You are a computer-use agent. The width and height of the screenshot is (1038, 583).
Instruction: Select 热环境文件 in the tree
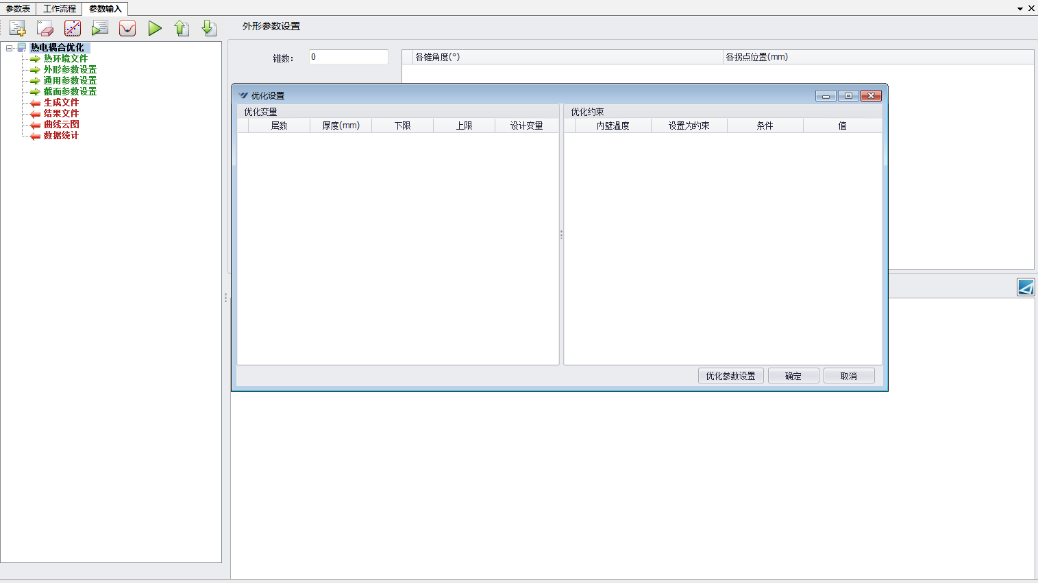coord(66,58)
